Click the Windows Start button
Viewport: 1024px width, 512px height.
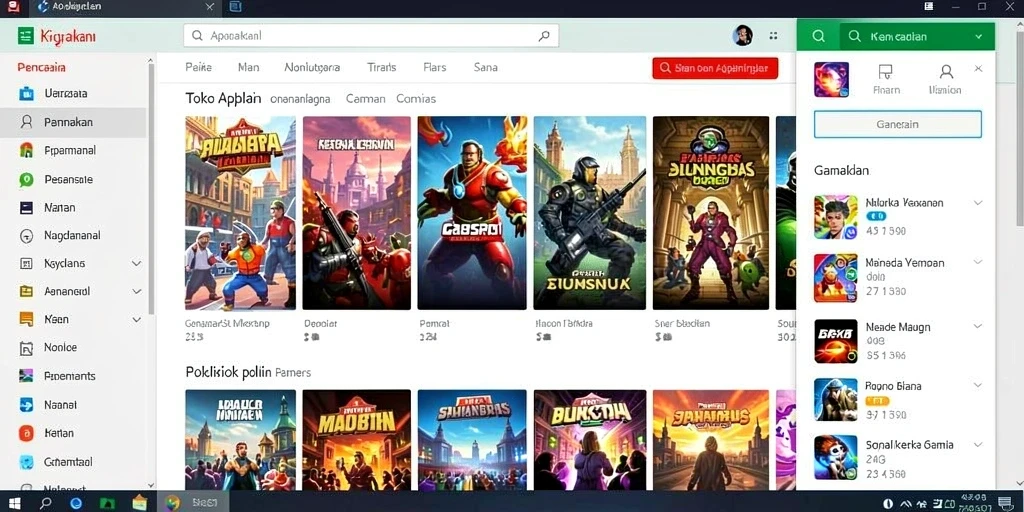click(x=14, y=503)
